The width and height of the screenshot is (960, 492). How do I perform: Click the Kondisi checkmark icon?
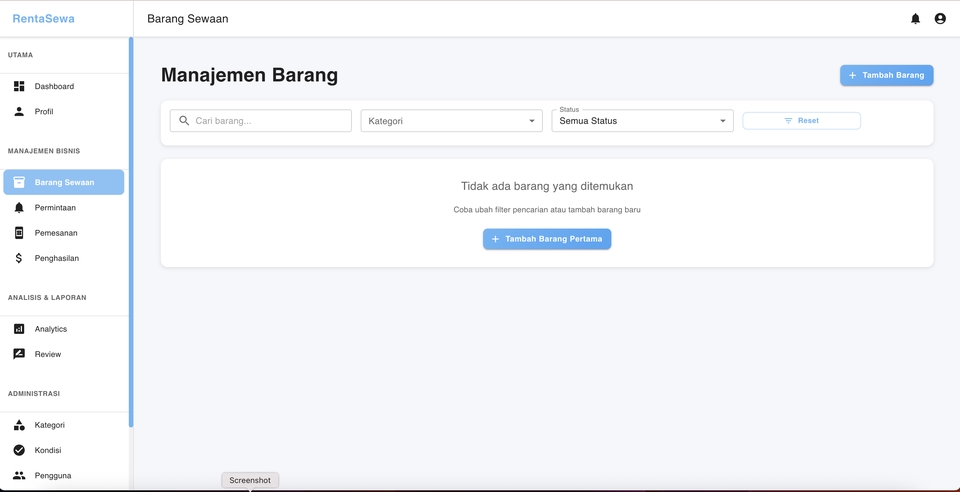(x=19, y=450)
